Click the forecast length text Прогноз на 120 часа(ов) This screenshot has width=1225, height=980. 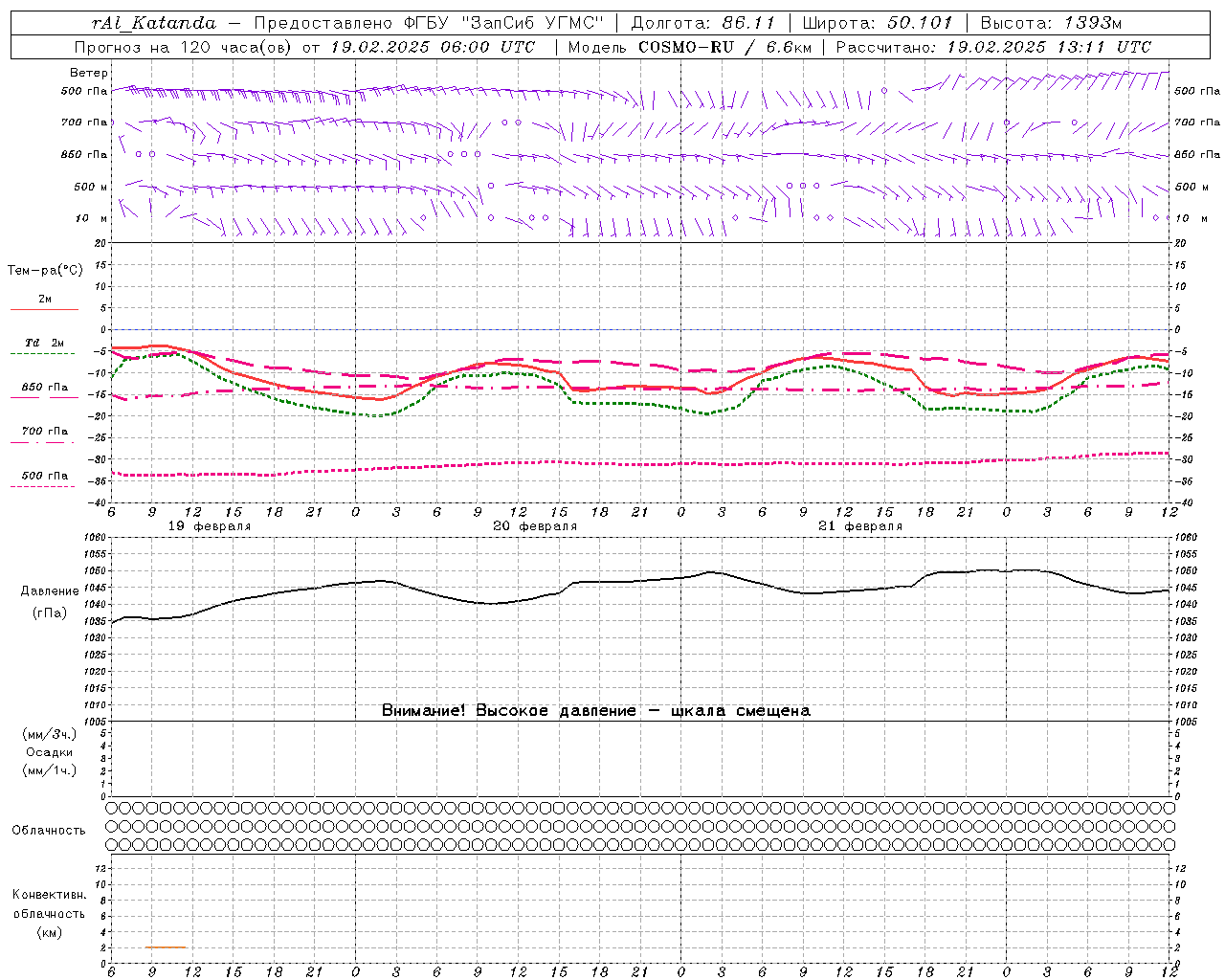[x=185, y=47]
